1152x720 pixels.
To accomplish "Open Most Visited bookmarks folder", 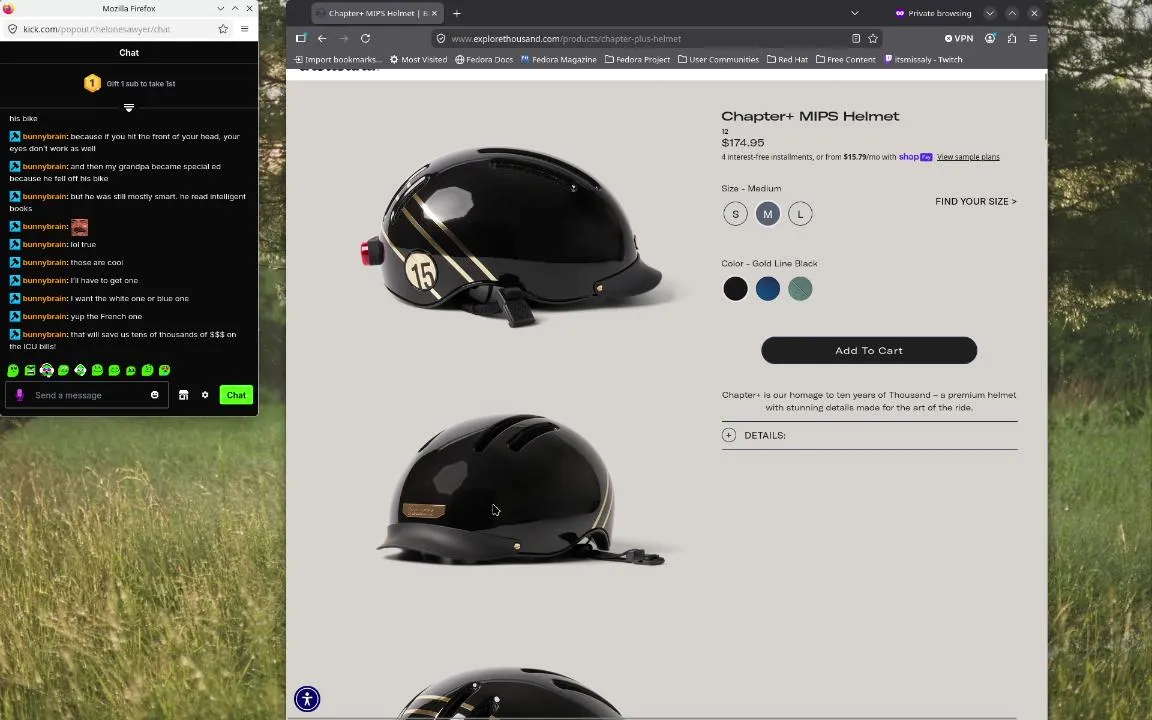I will [x=418, y=60].
